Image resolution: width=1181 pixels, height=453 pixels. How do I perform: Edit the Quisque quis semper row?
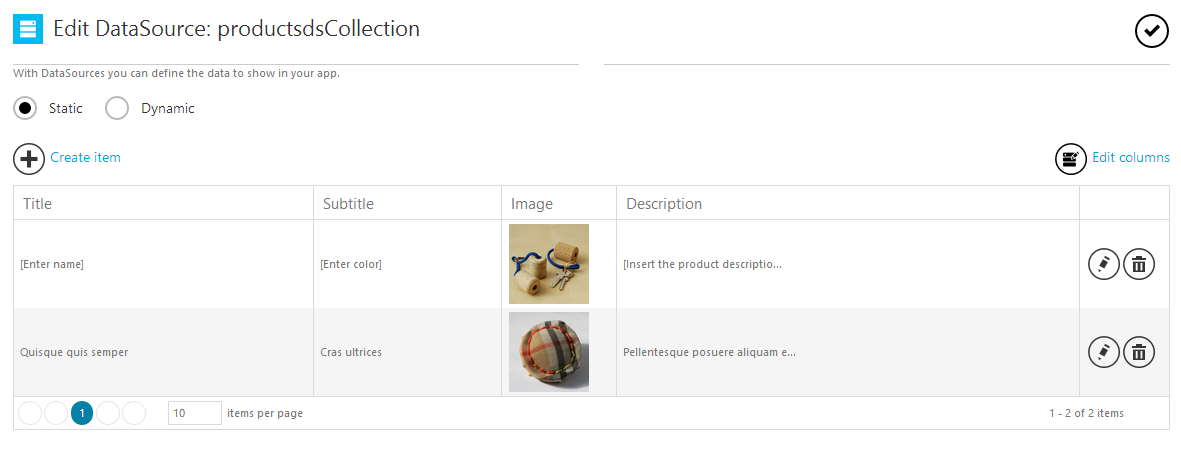click(x=1104, y=352)
